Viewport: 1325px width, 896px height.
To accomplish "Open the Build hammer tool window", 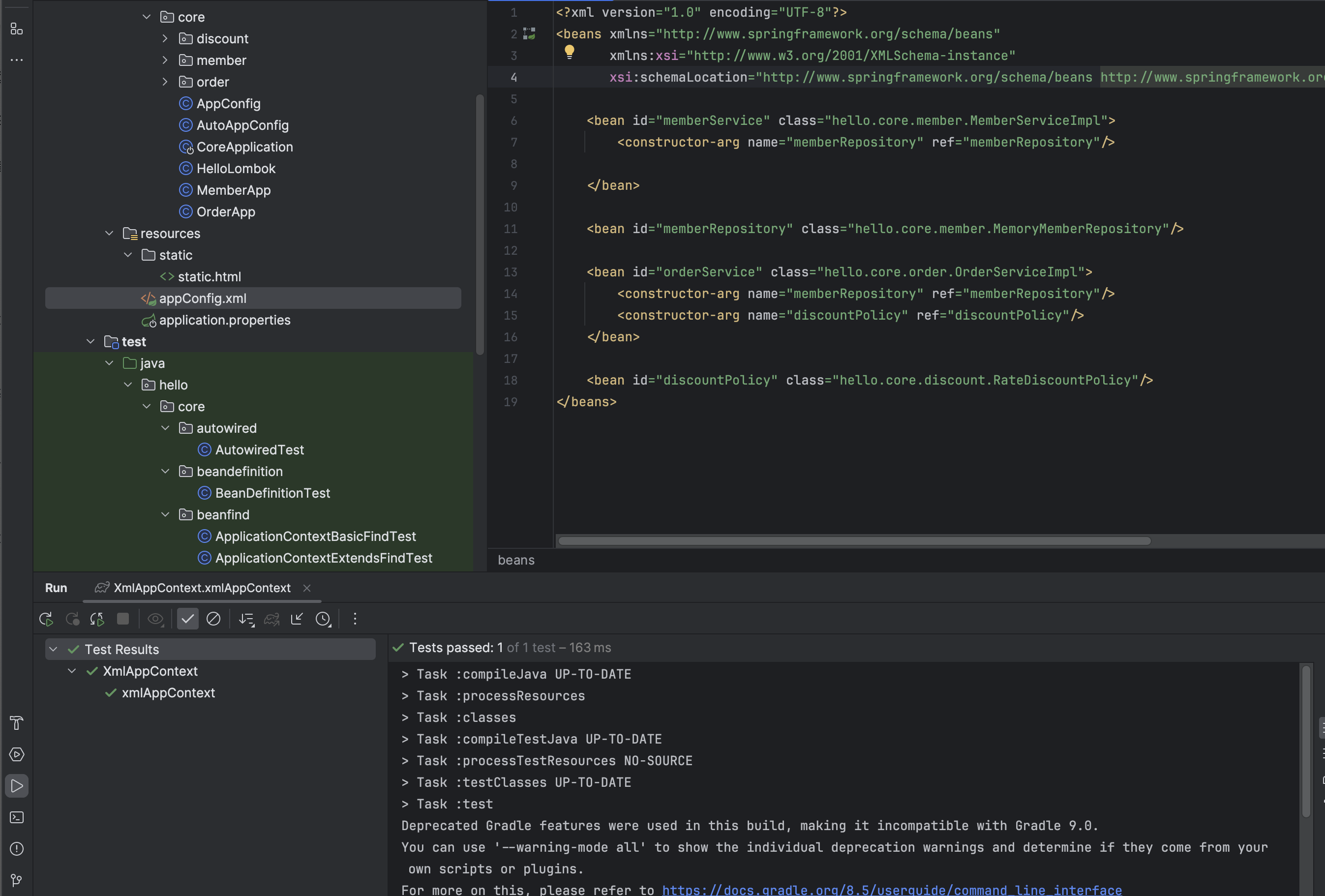I will 17,723.
